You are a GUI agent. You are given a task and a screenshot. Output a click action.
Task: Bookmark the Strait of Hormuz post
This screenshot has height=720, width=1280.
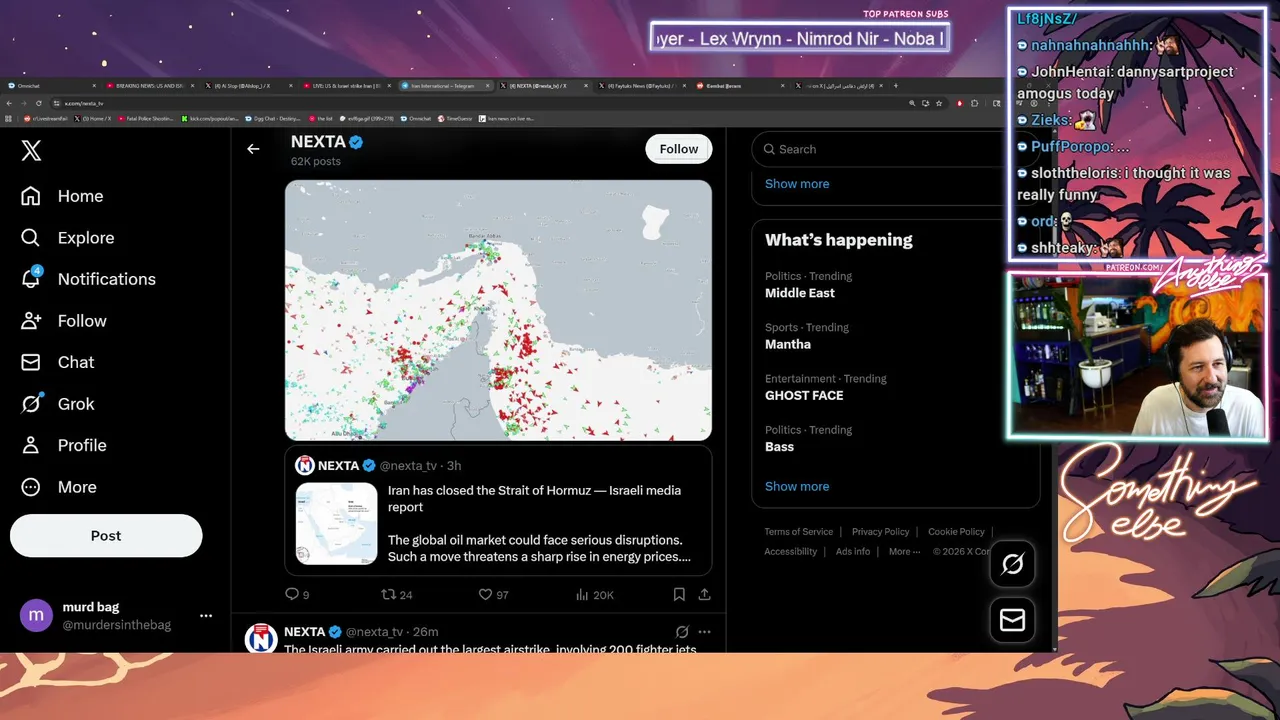pos(679,594)
